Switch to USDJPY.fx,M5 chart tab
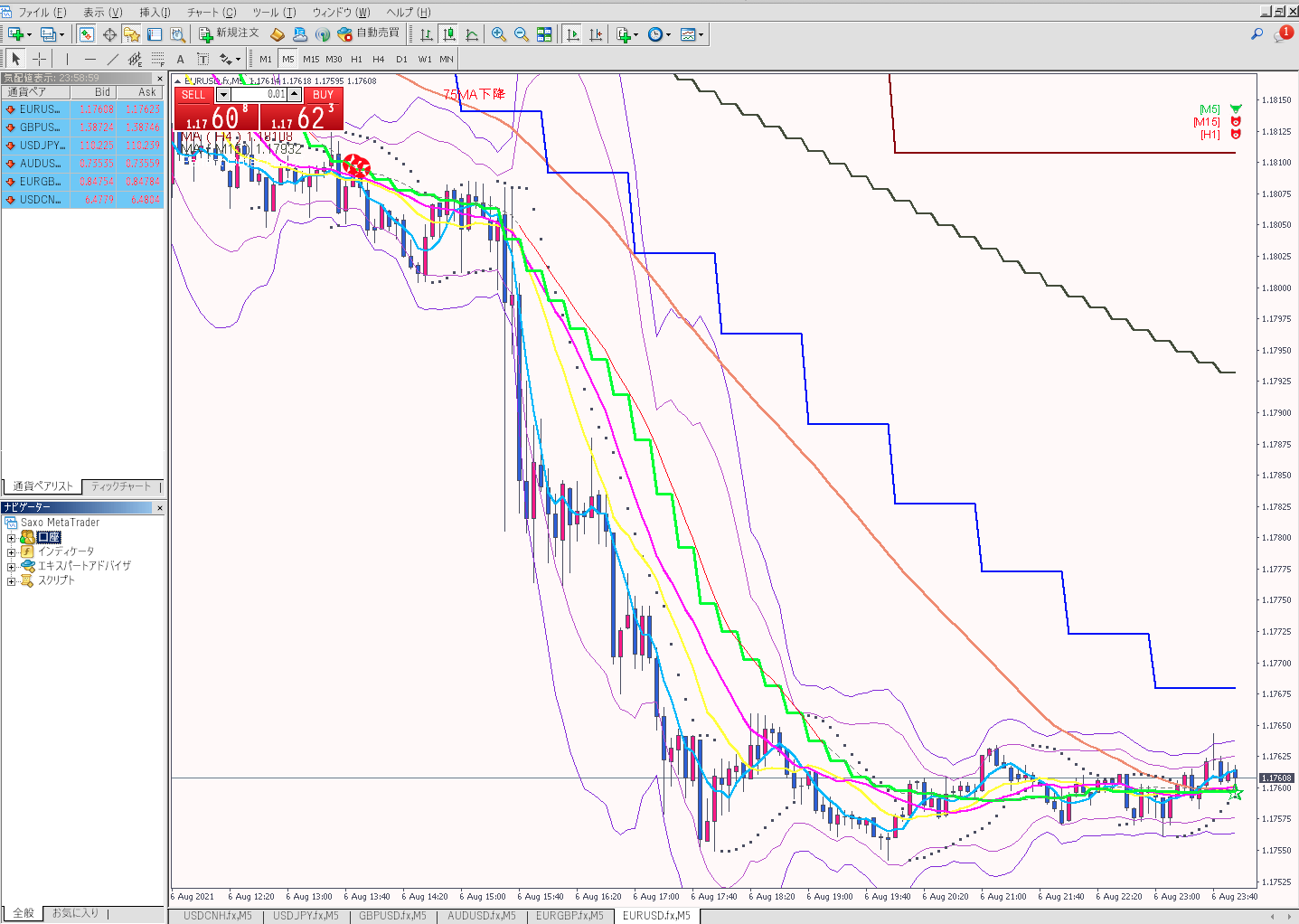Screen dimensions: 1299x924 point(306,916)
